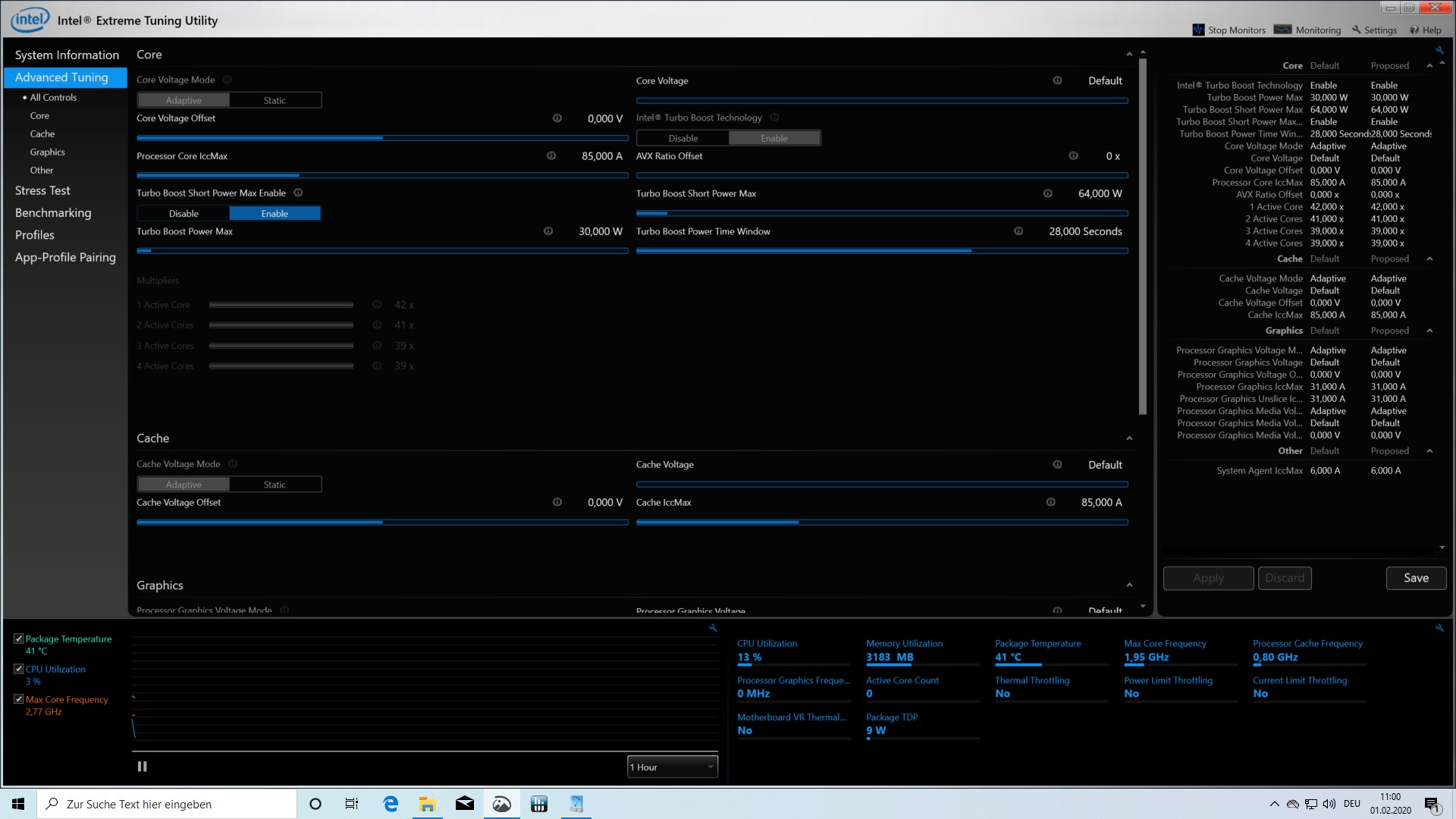Open the 1 Hour time range dropdown
Image resolution: width=1456 pixels, height=819 pixels.
point(672,767)
